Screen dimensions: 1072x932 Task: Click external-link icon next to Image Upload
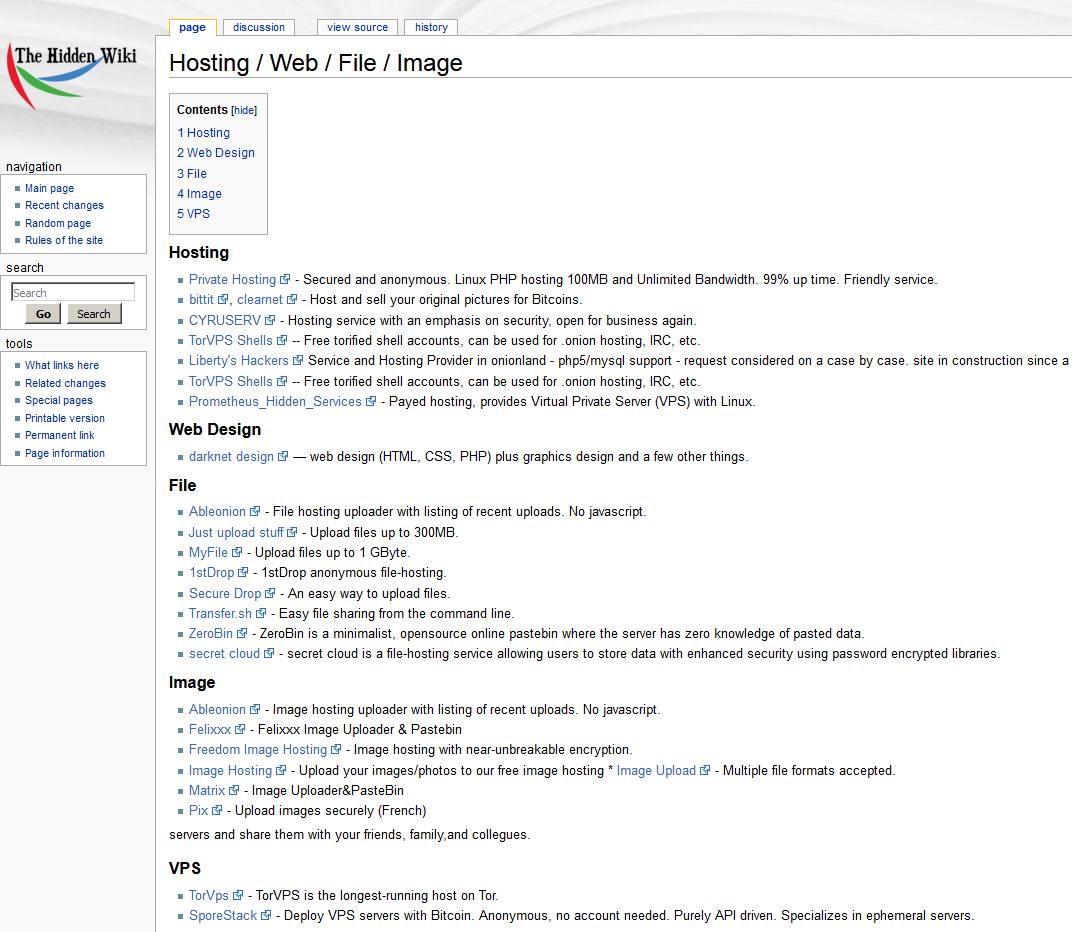click(x=705, y=770)
